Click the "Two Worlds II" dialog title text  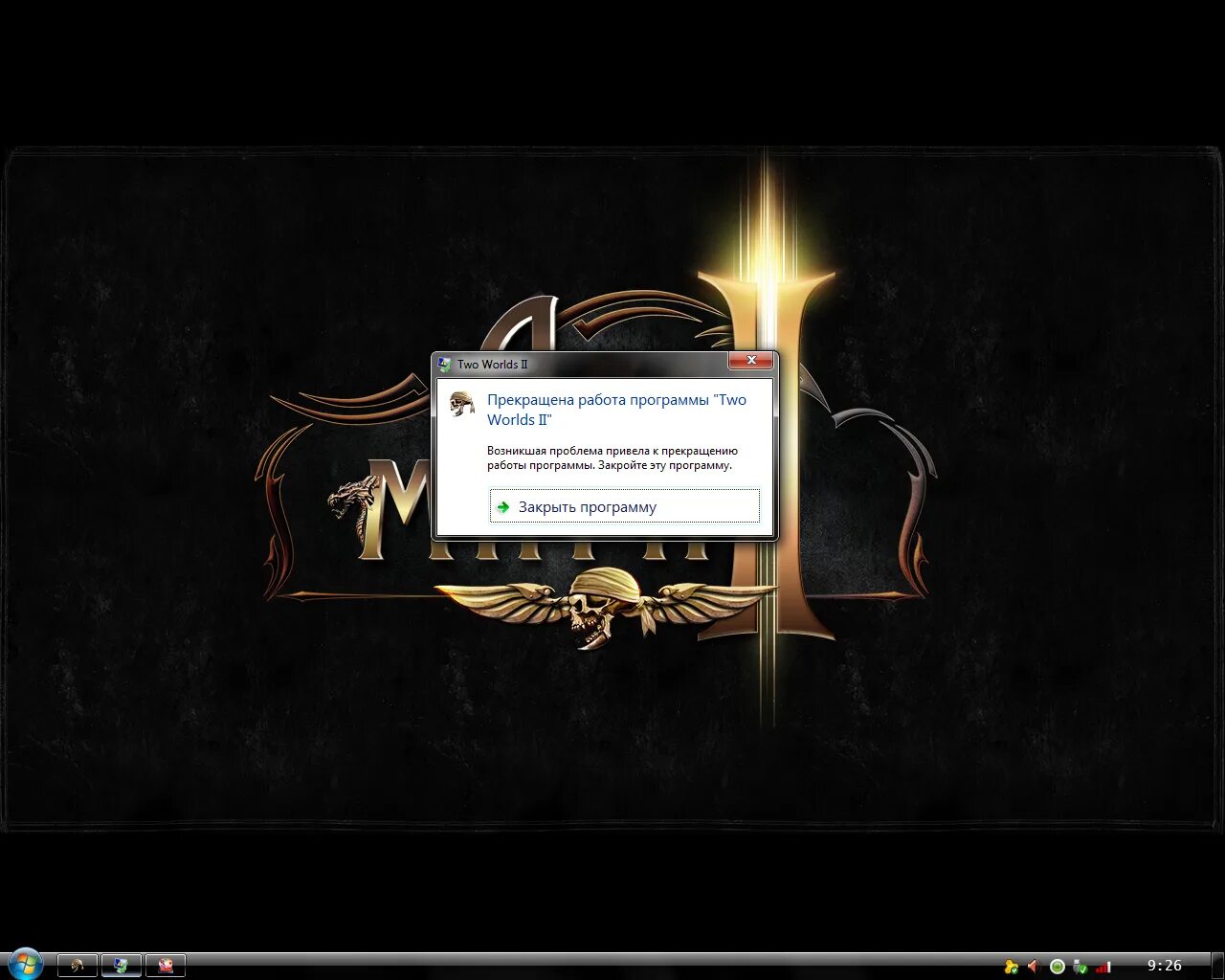(x=492, y=364)
